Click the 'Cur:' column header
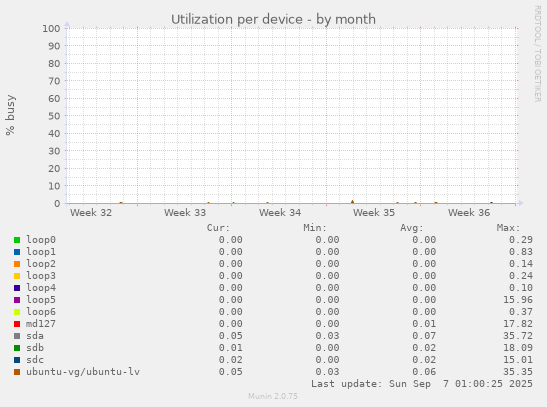547x407 pixels. [218, 228]
